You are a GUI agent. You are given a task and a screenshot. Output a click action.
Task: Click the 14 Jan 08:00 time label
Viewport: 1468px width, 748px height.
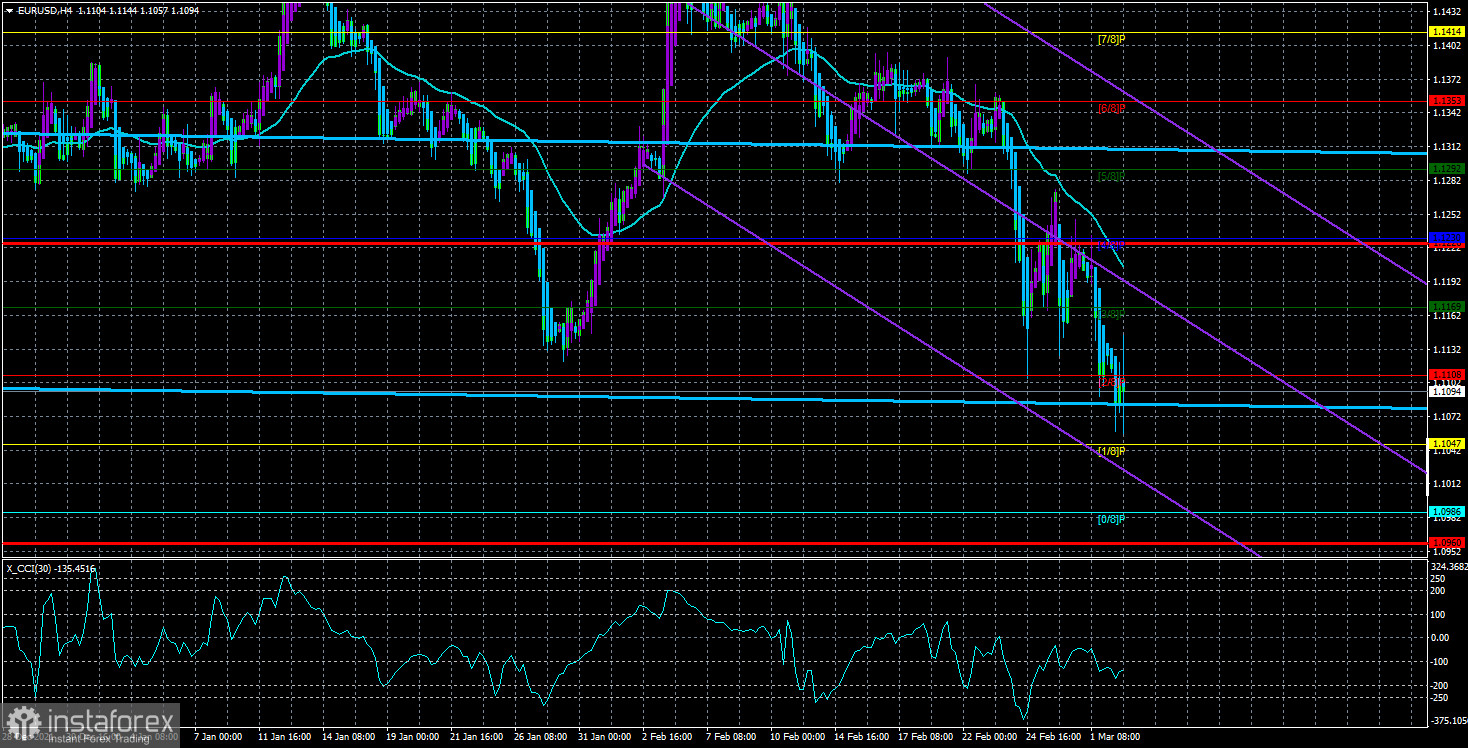(x=349, y=736)
